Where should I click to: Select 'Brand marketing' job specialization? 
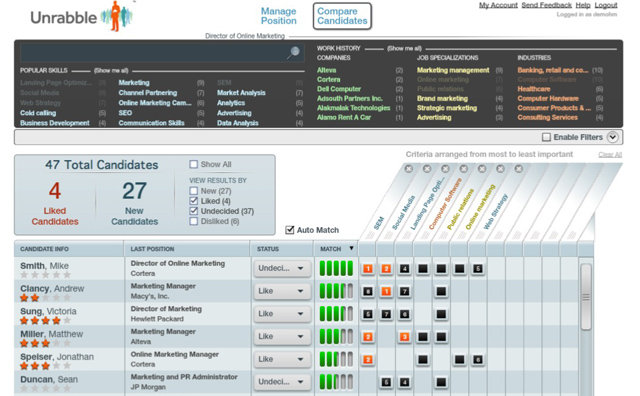(x=442, y=98)
